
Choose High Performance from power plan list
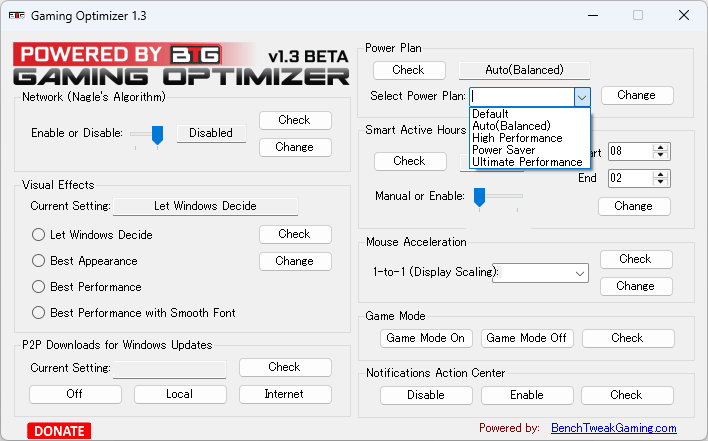pyautogui.click(x=530, y=138)
